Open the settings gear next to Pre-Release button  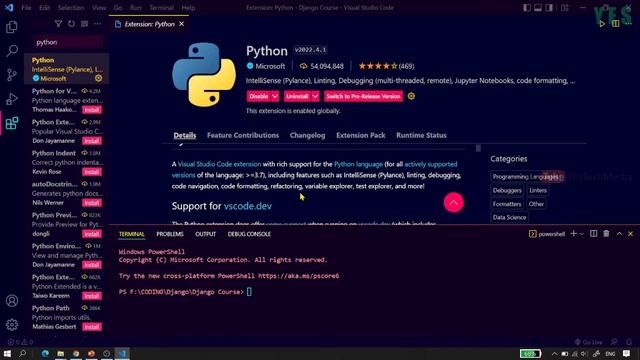tap(411, 96)
